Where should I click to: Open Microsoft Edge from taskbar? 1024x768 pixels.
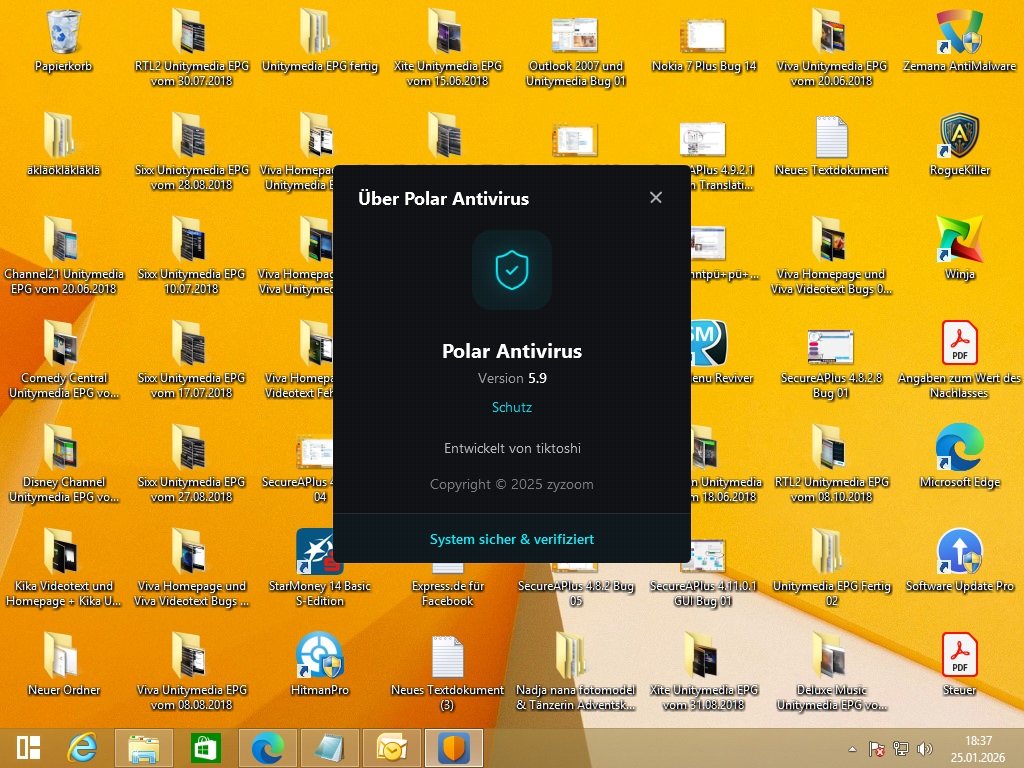pos(267,748)
